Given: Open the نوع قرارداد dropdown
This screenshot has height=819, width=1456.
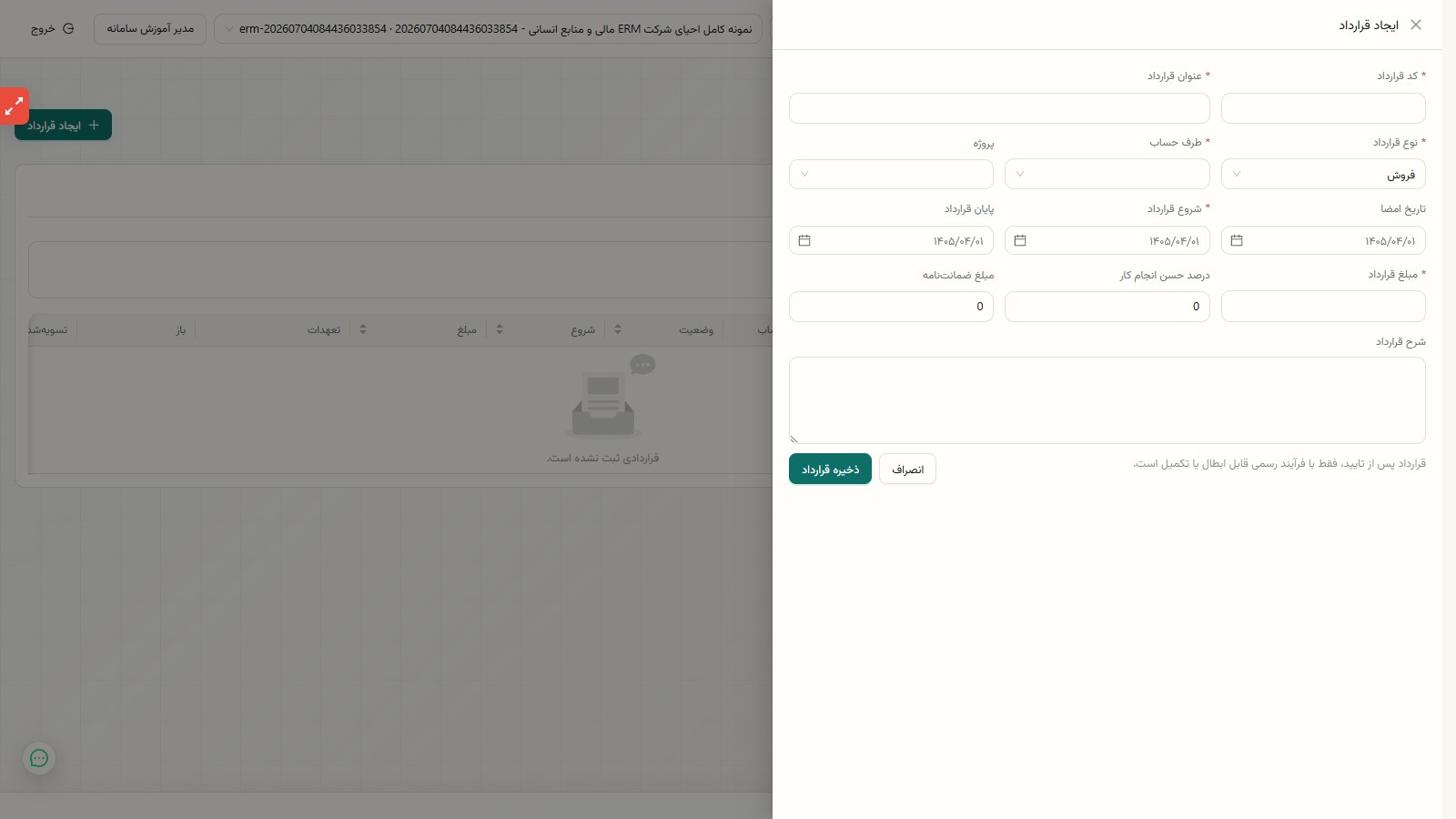Looking at the screenshot, I should 1323,174.
